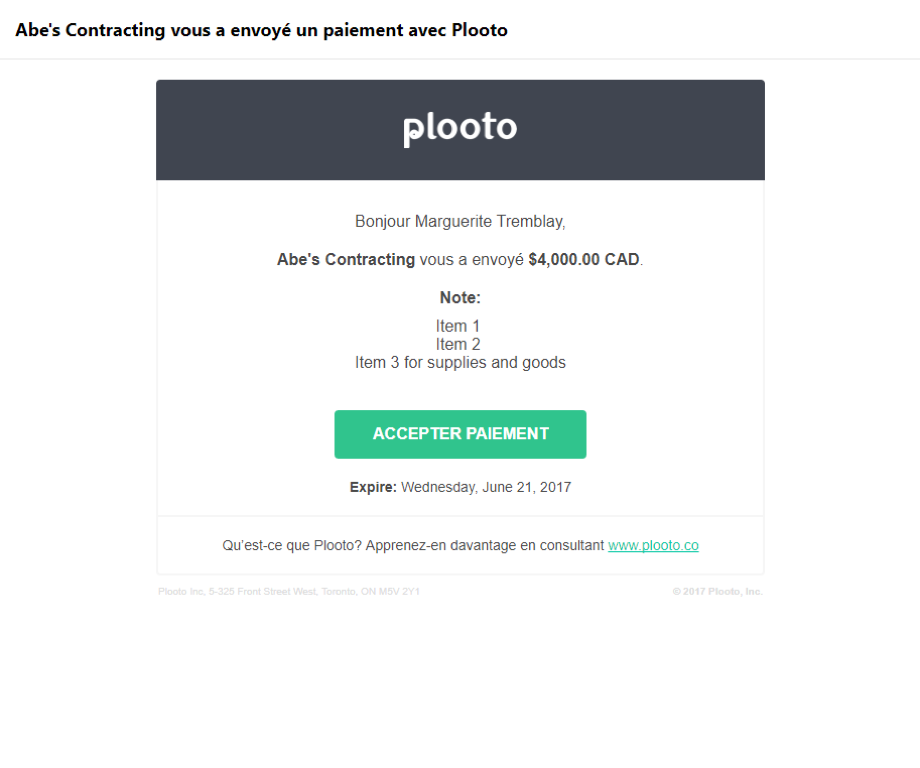
Task: Click the Item 2 line in the note
Action: 458,343
